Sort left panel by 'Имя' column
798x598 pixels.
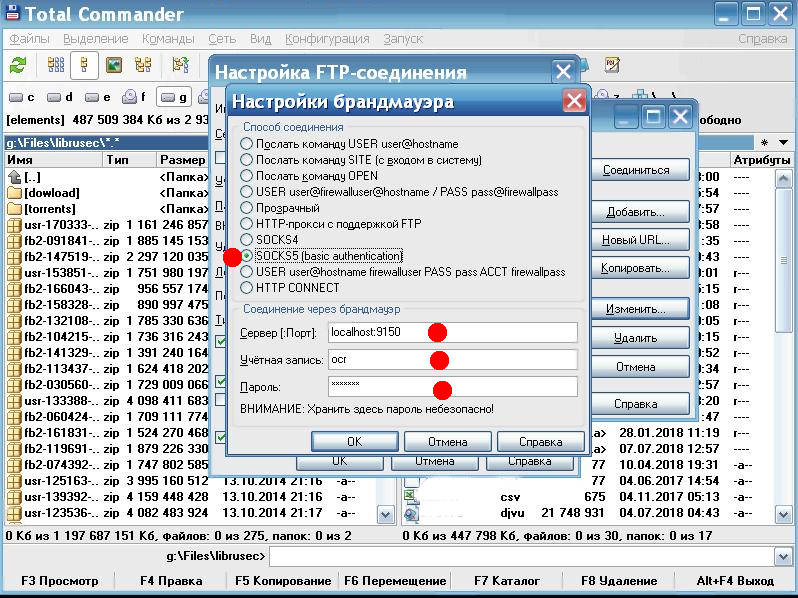[53, 160]
